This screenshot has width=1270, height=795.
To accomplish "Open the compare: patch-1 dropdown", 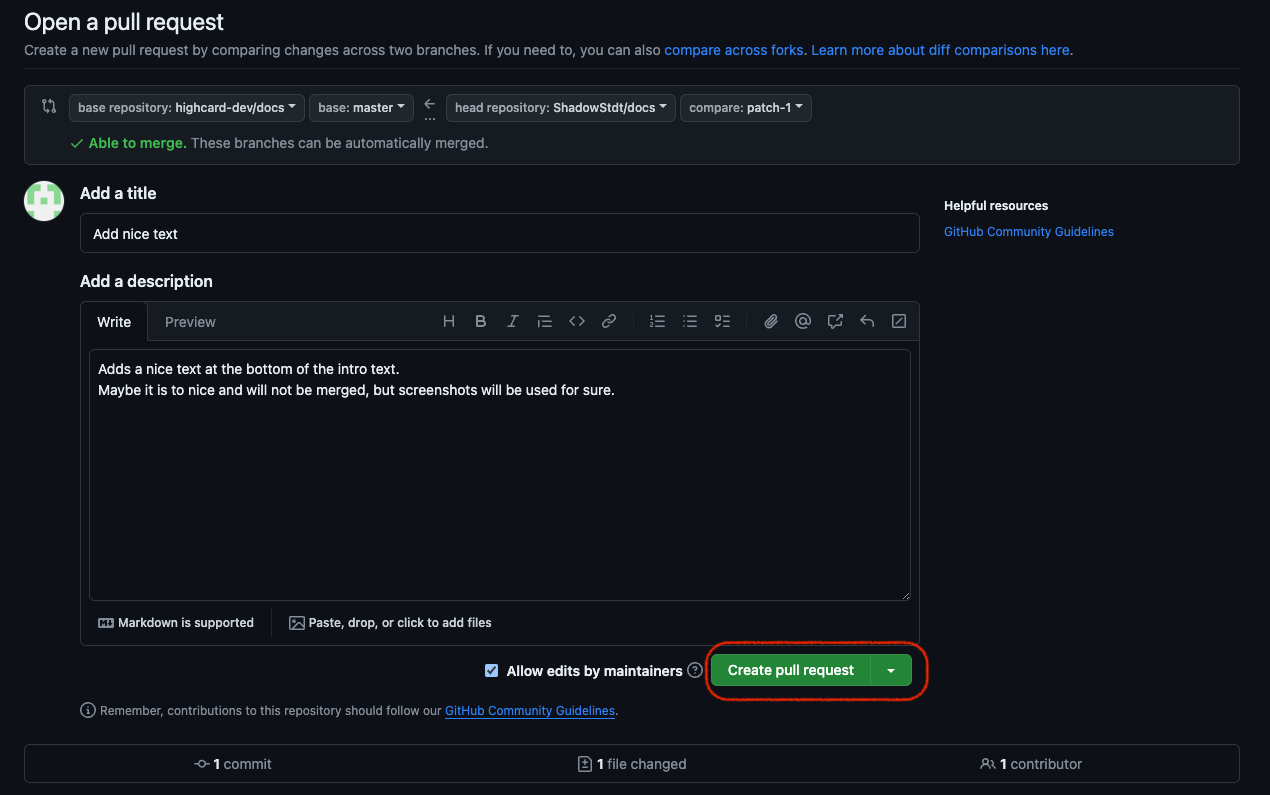I will [x=745, y=107].
